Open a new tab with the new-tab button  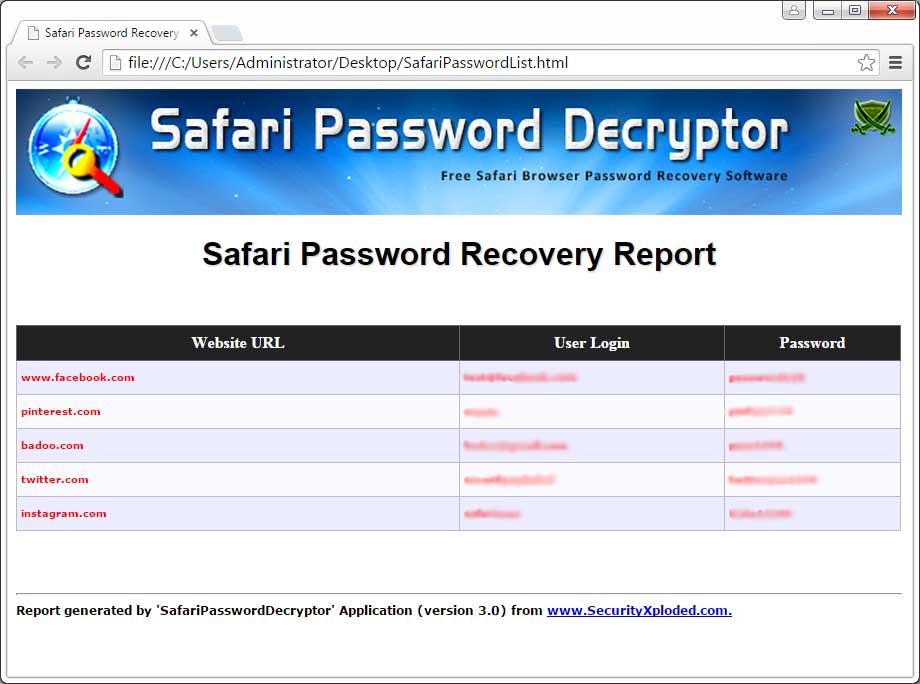click(x=227, y=34)
